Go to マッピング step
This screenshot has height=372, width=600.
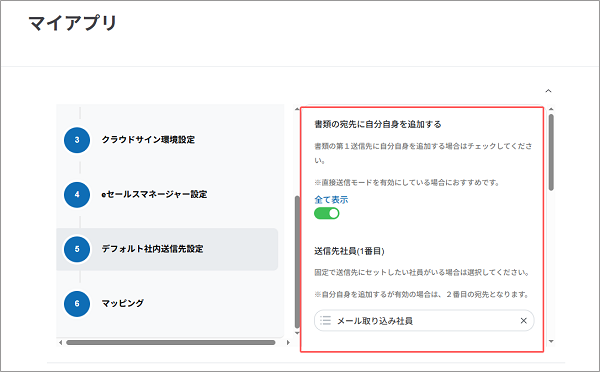tap(122, 303)
